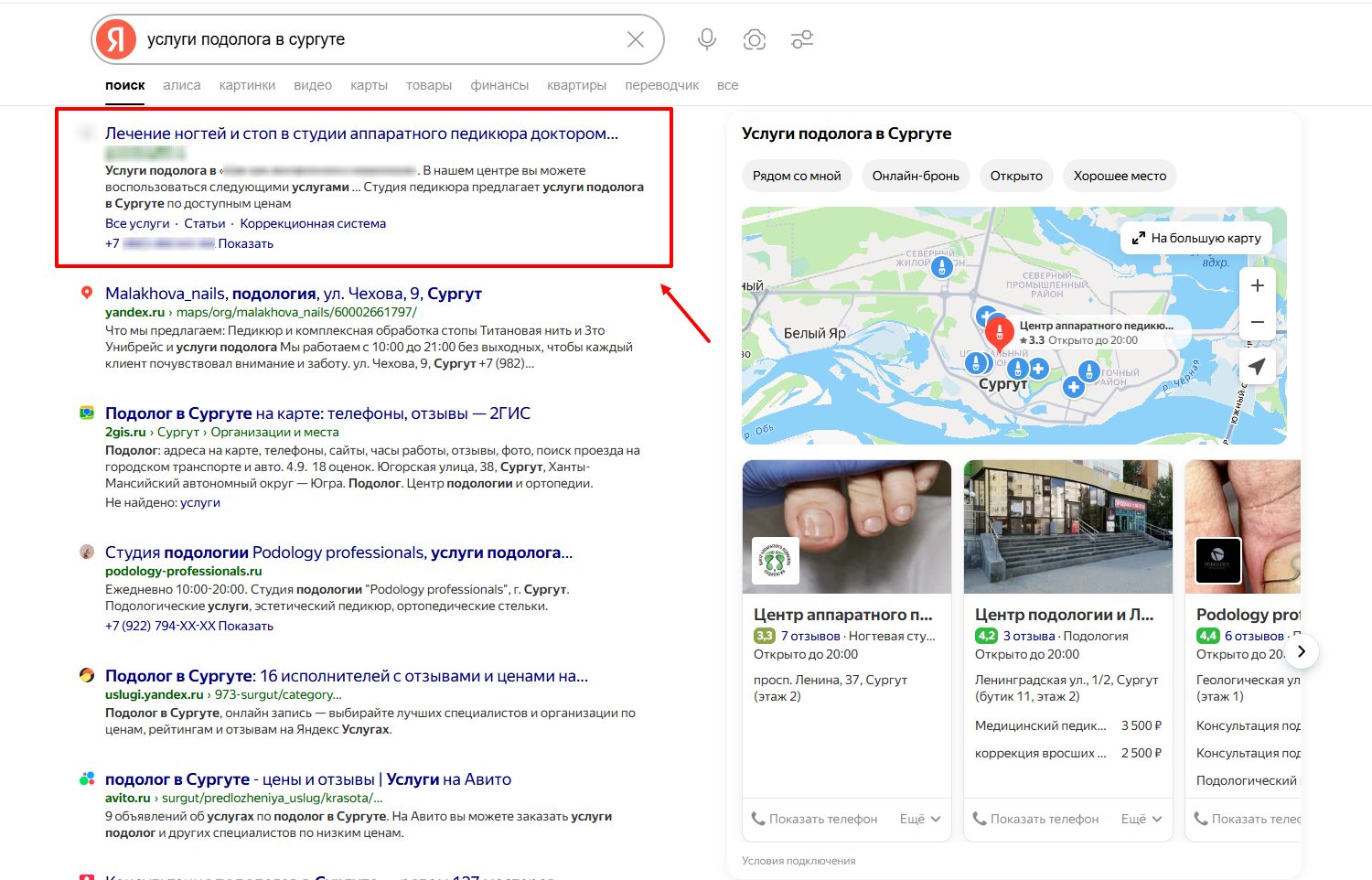The image size is (1372, 880).
Task: Open the 2ГИС 'Подолог в Сургуте' result
Action: pyautogui.click(x=317, y=413)
